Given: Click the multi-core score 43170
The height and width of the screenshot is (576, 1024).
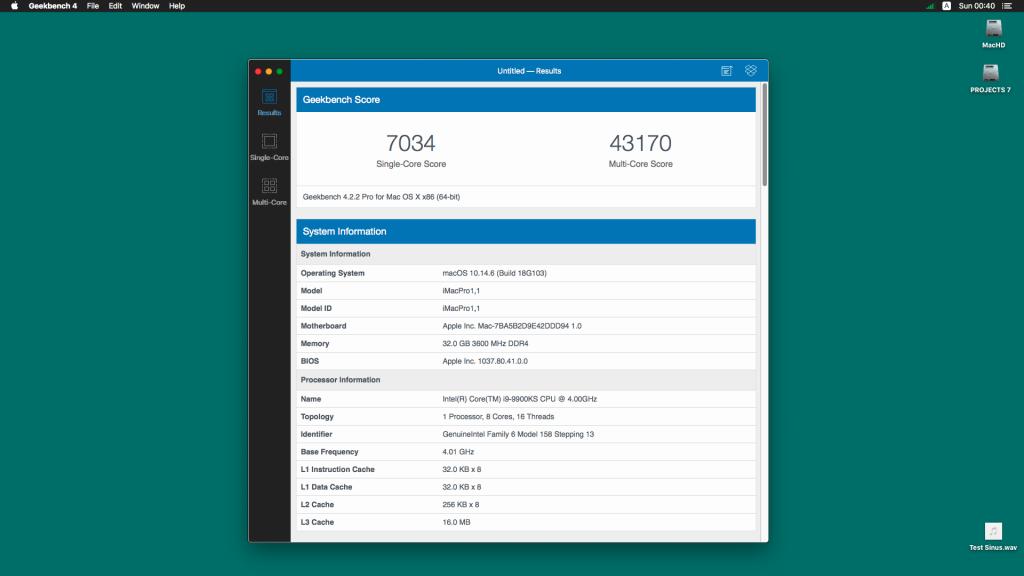Looking at the screenshot, I should point(640,143).
